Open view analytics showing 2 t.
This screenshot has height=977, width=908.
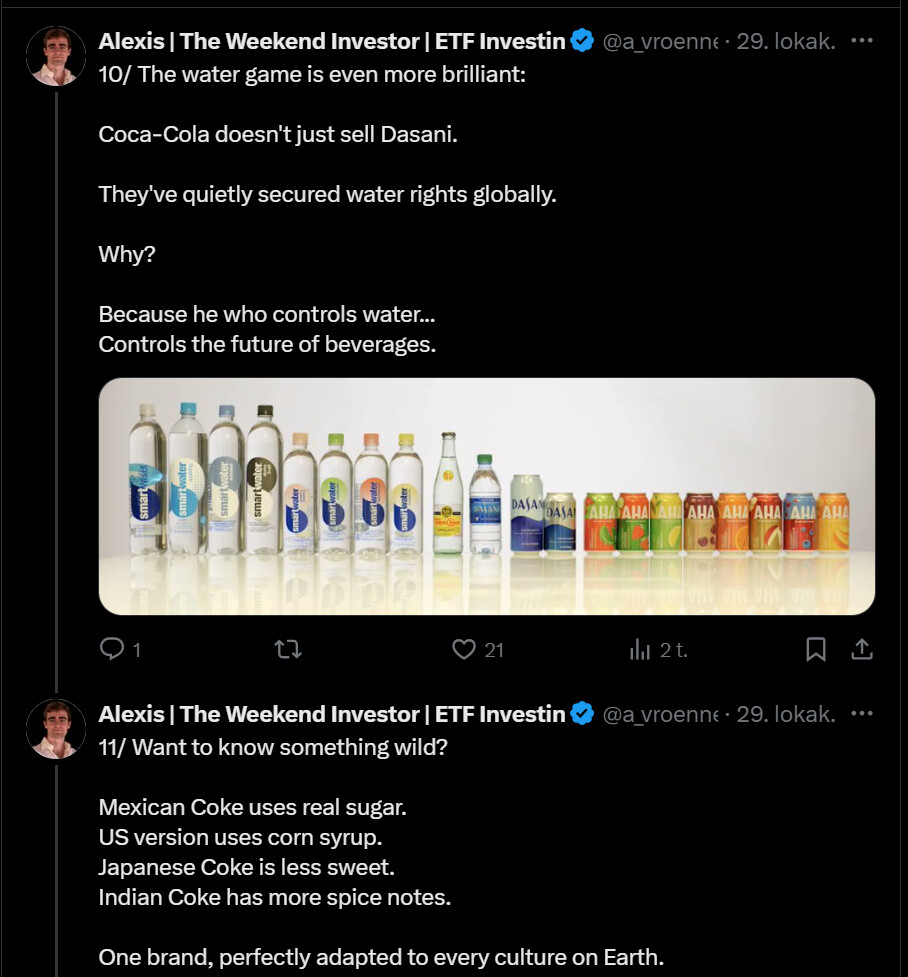(640, 650)
